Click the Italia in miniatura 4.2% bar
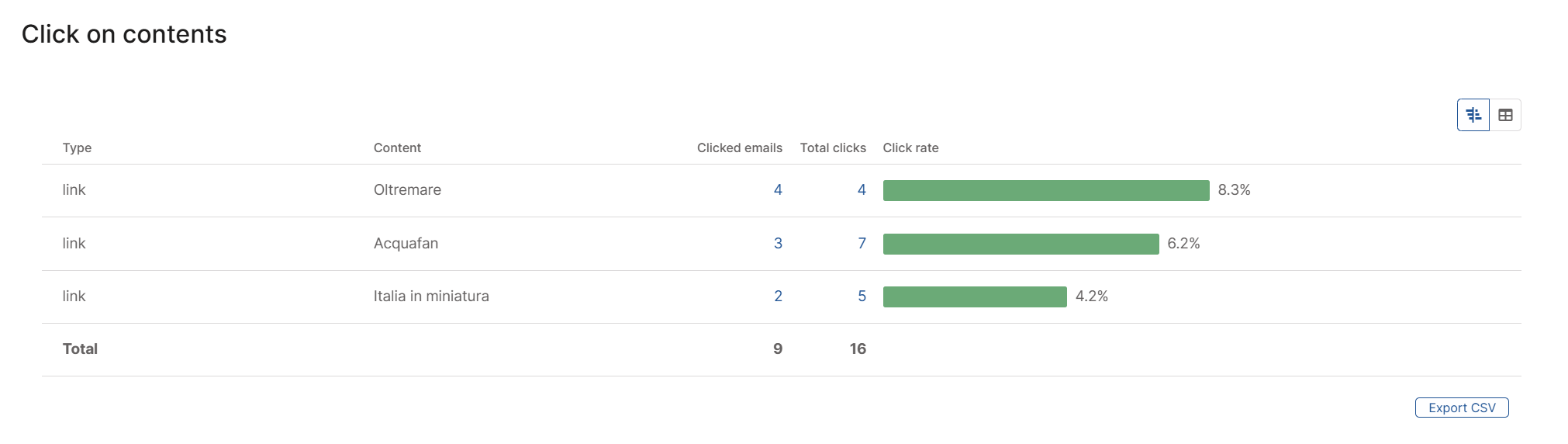The height and width of the screenshot is (444, 1568). [975, 297]
